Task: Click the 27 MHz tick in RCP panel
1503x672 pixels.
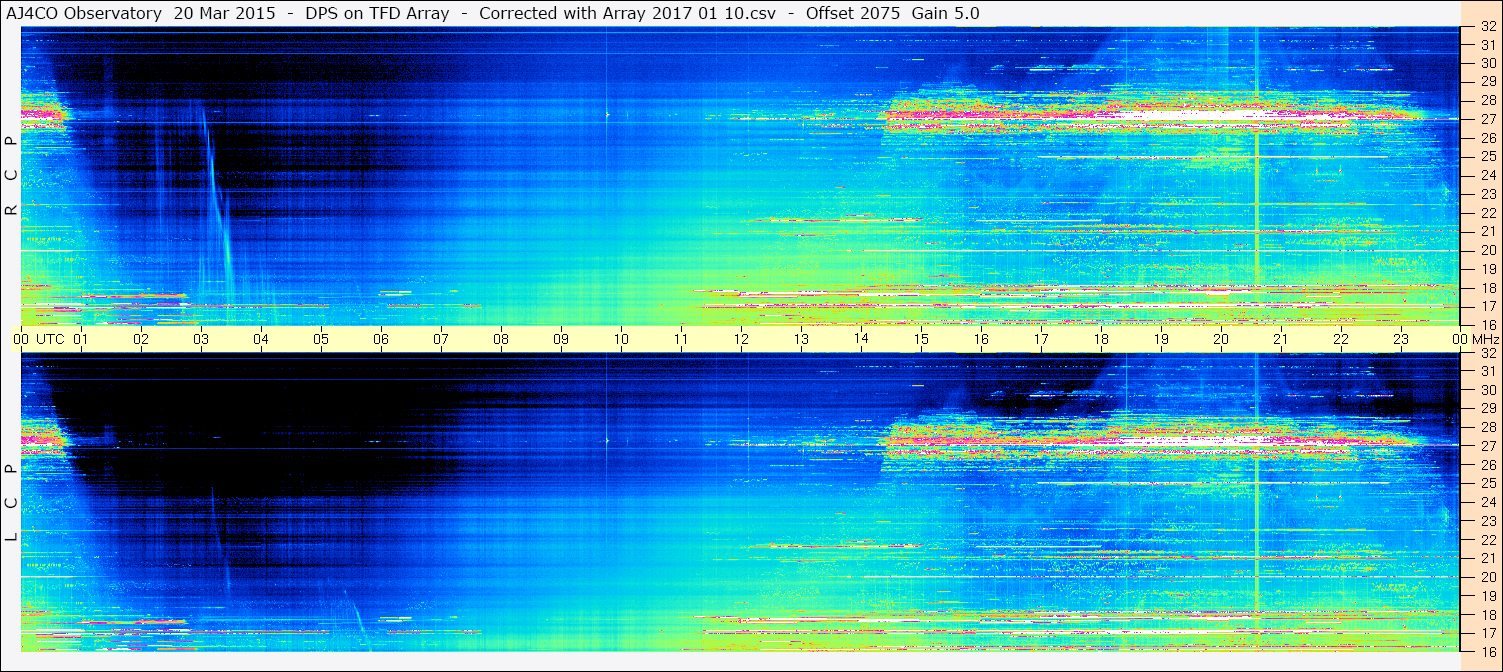Action: tap(1488, 119)
